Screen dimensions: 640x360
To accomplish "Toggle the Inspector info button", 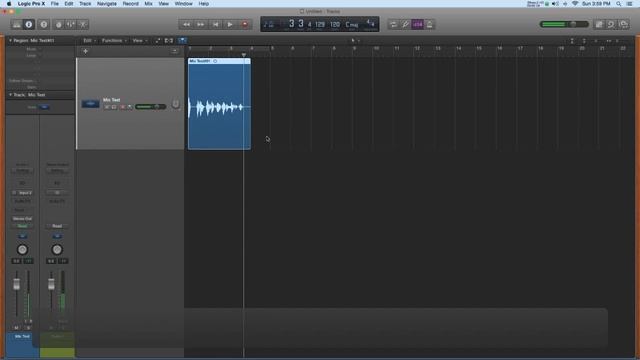I will click(29, 24).
